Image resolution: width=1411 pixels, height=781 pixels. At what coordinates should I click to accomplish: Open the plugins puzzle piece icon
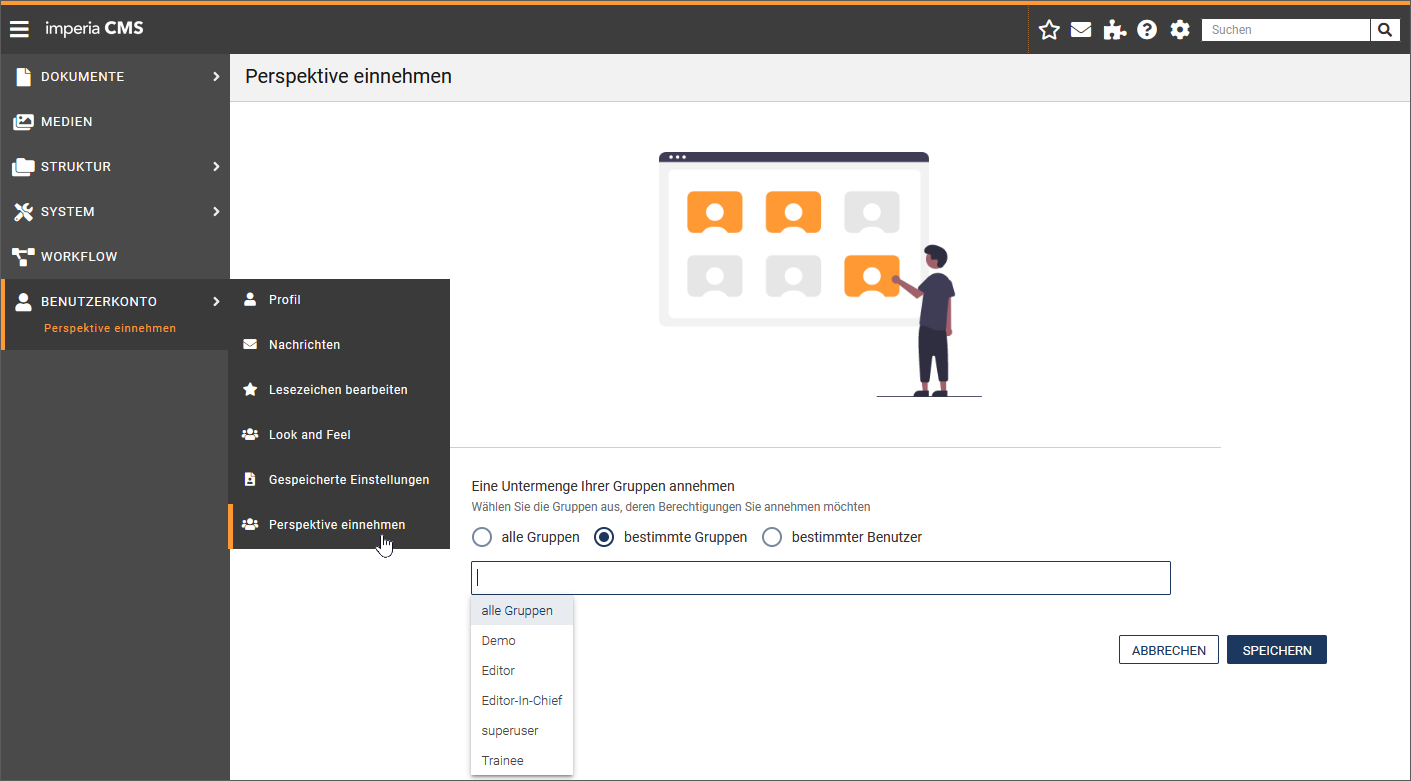point(1114,30)
